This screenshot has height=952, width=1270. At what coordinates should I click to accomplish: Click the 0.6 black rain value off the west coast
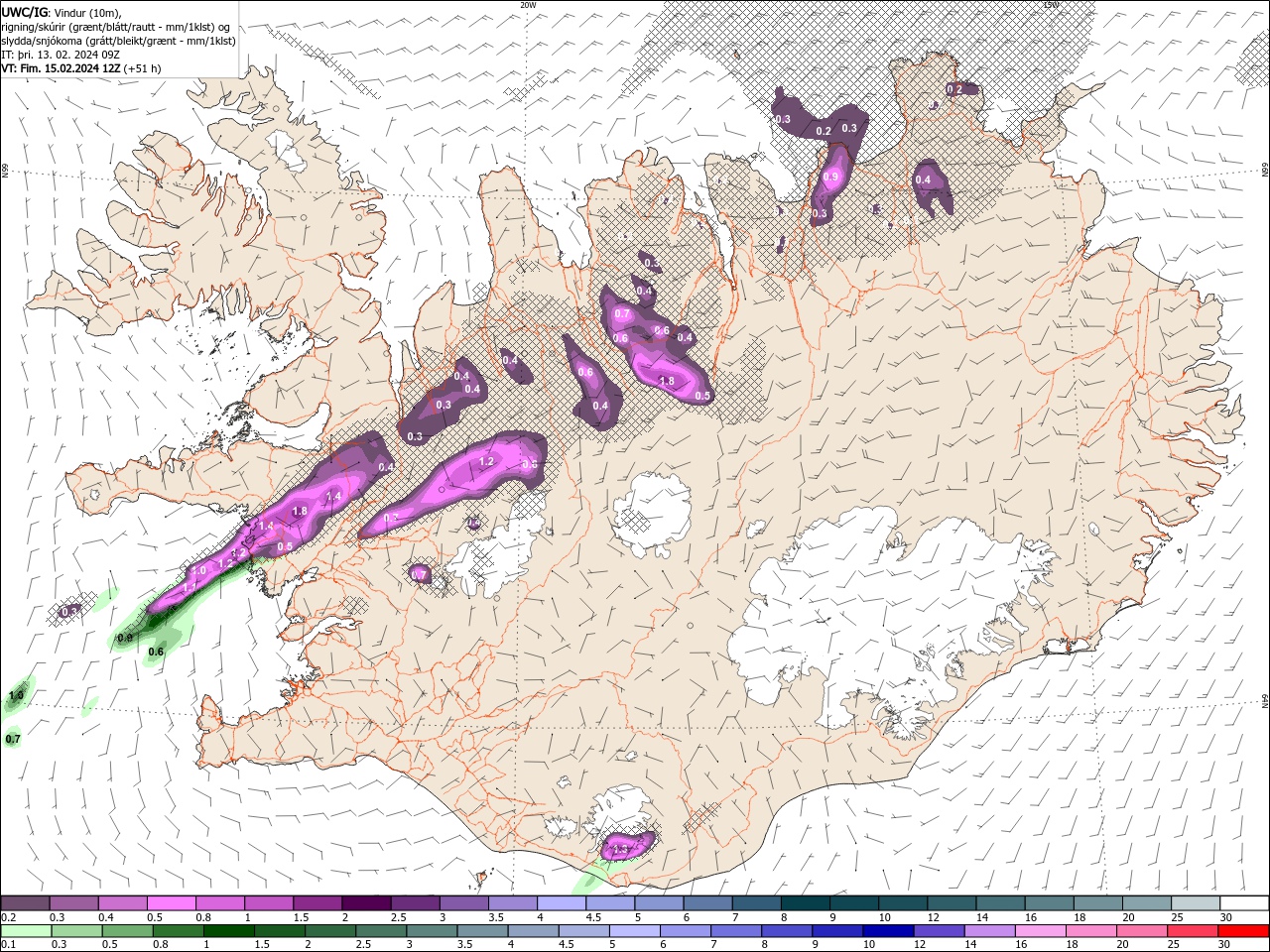pyautogui.click(x=156, y=652)
